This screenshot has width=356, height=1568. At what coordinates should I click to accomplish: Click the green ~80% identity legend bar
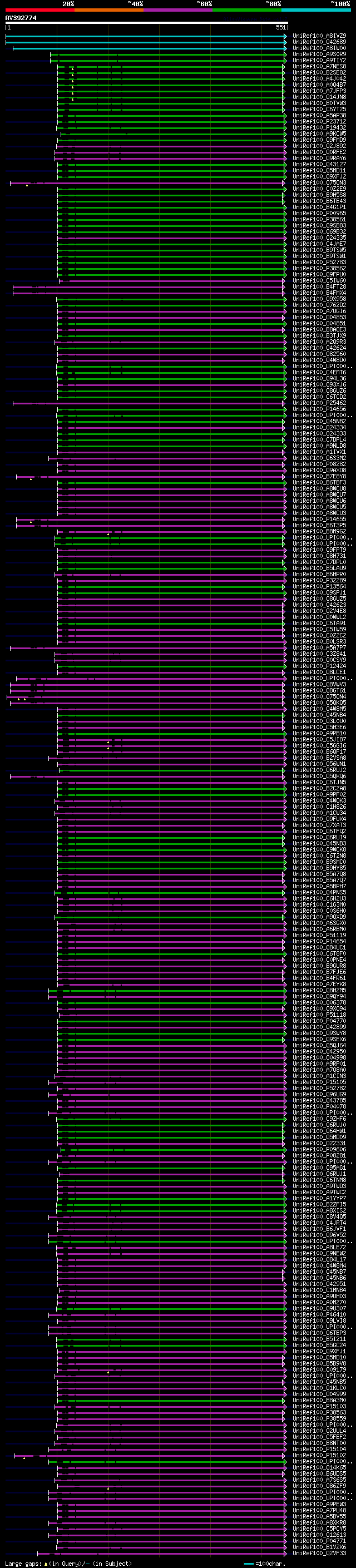coord(247,10)
